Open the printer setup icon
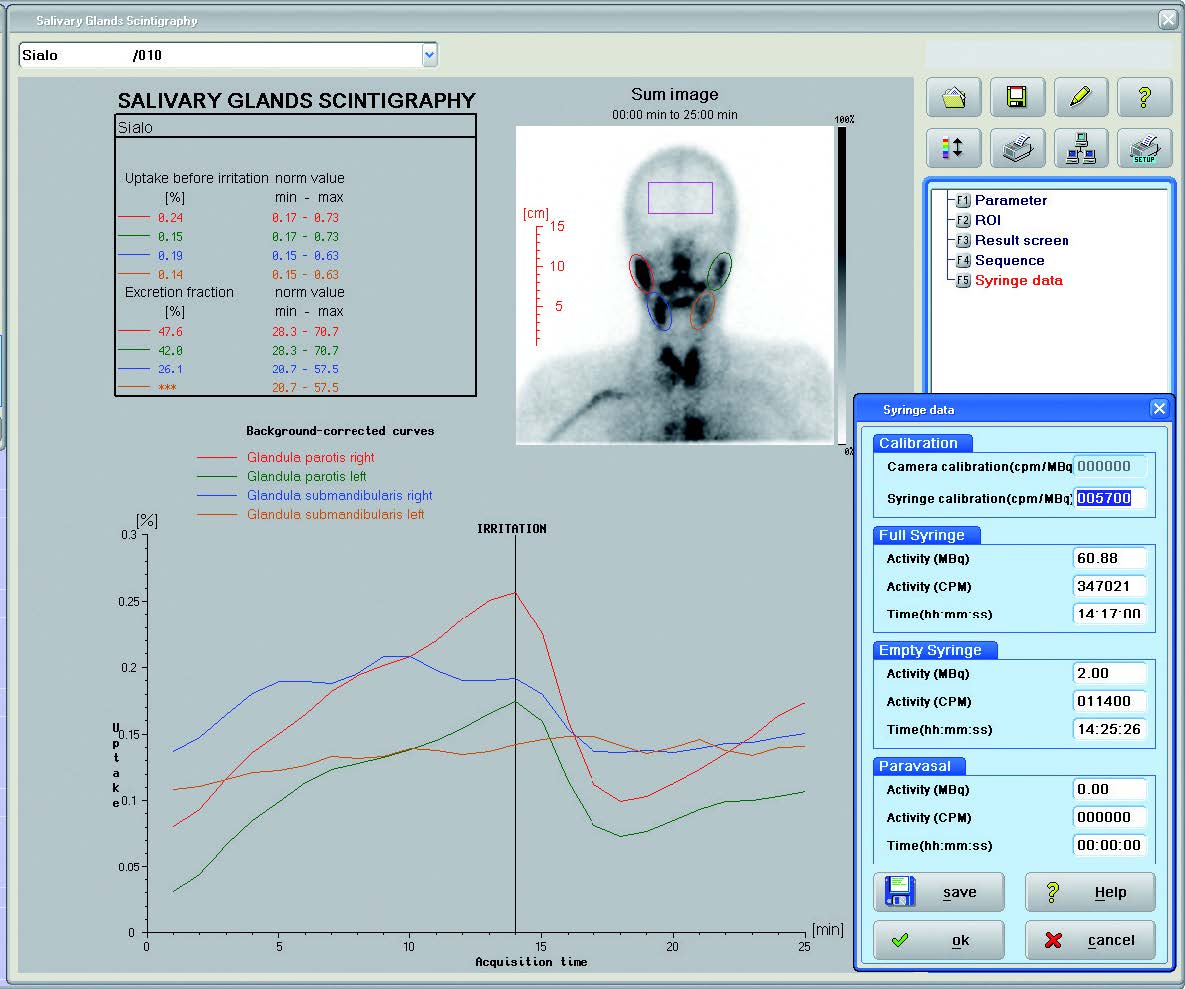Image resolution: width=1185 pixels, height=989 pixels. [1144, 148]
